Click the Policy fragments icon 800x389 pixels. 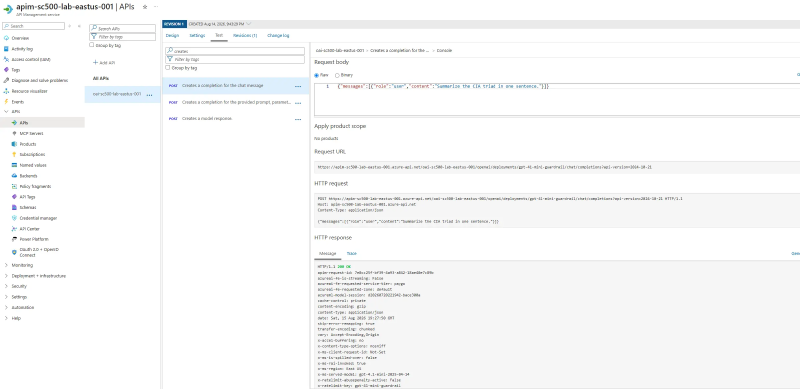click(x=14, y=186)
